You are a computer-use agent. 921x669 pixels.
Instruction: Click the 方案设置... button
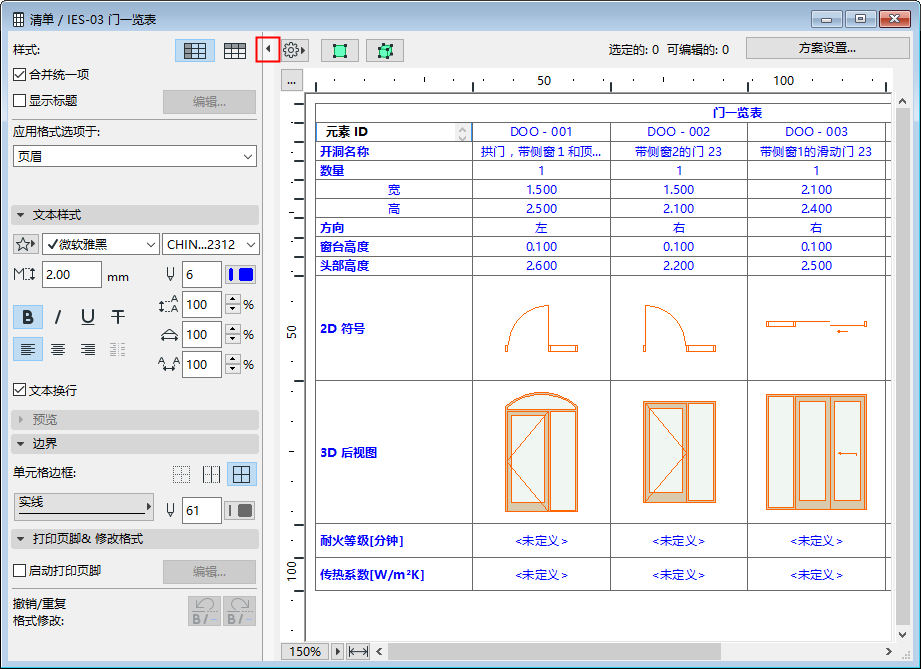click(827, 48)
